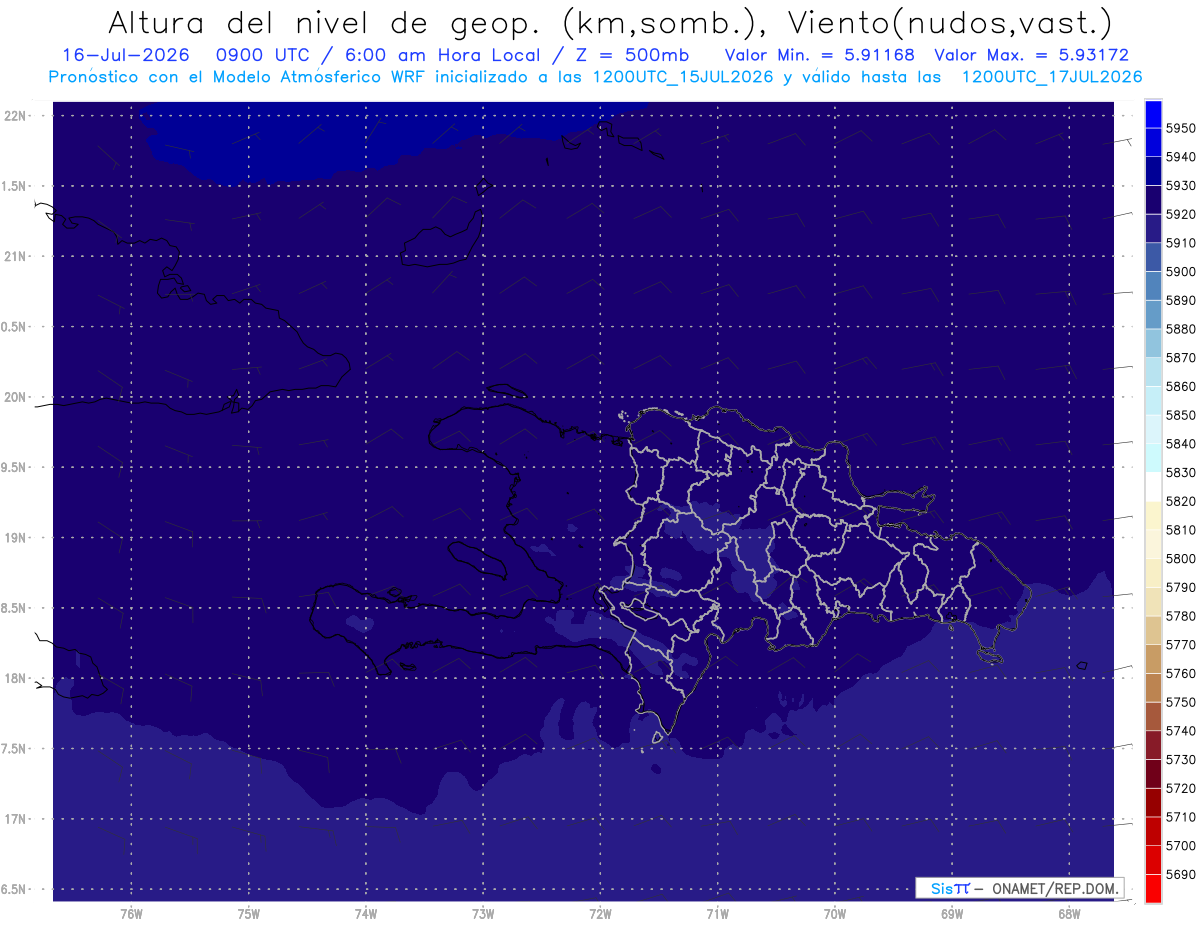The width and height of the screenshot is (1200, 927).
Task: Click the legend value '5690'
Action: coord(1180,874)
